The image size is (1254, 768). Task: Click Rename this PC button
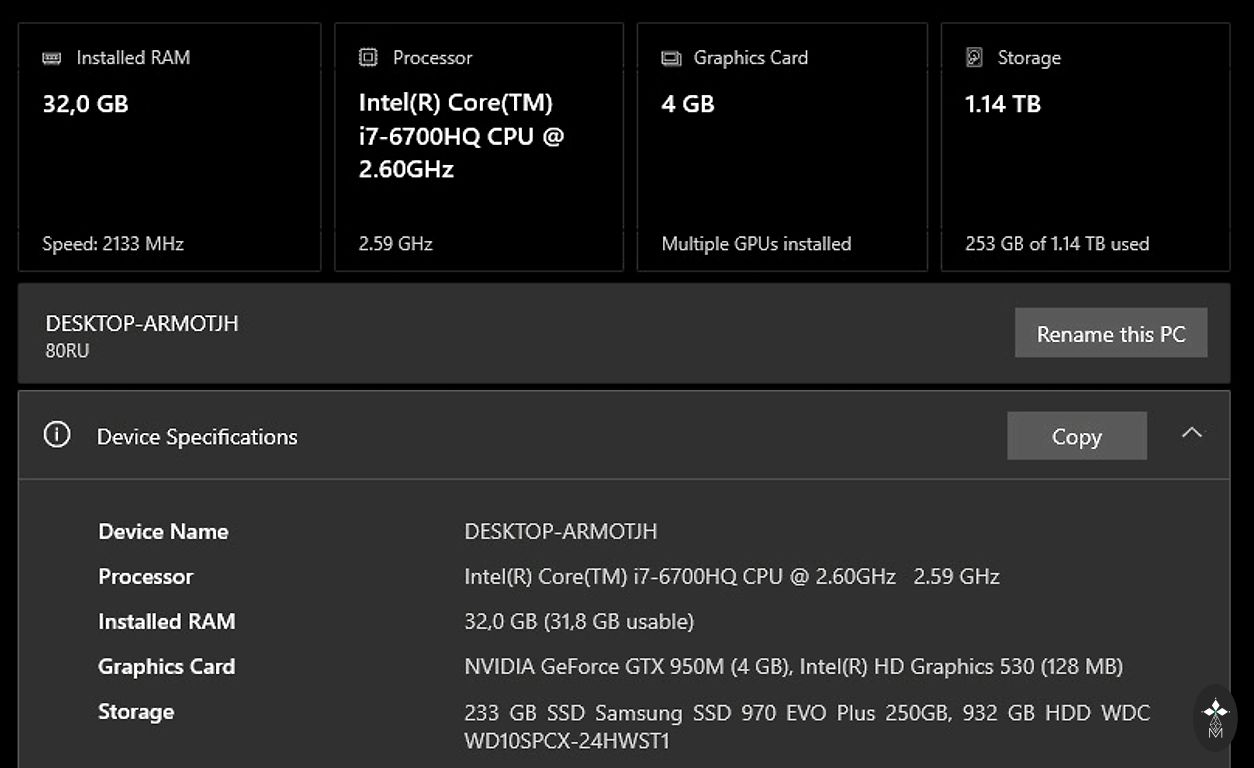[x=1110, y=334]
